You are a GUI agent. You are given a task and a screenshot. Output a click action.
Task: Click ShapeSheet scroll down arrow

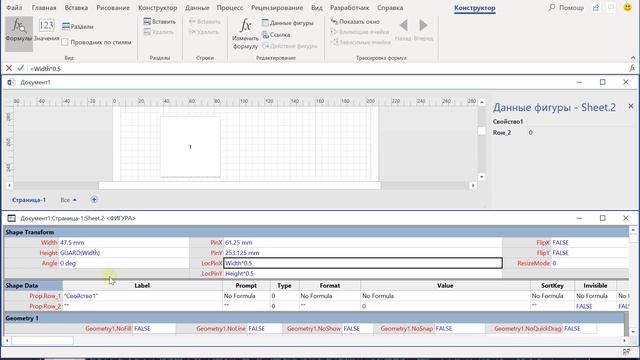633,331
